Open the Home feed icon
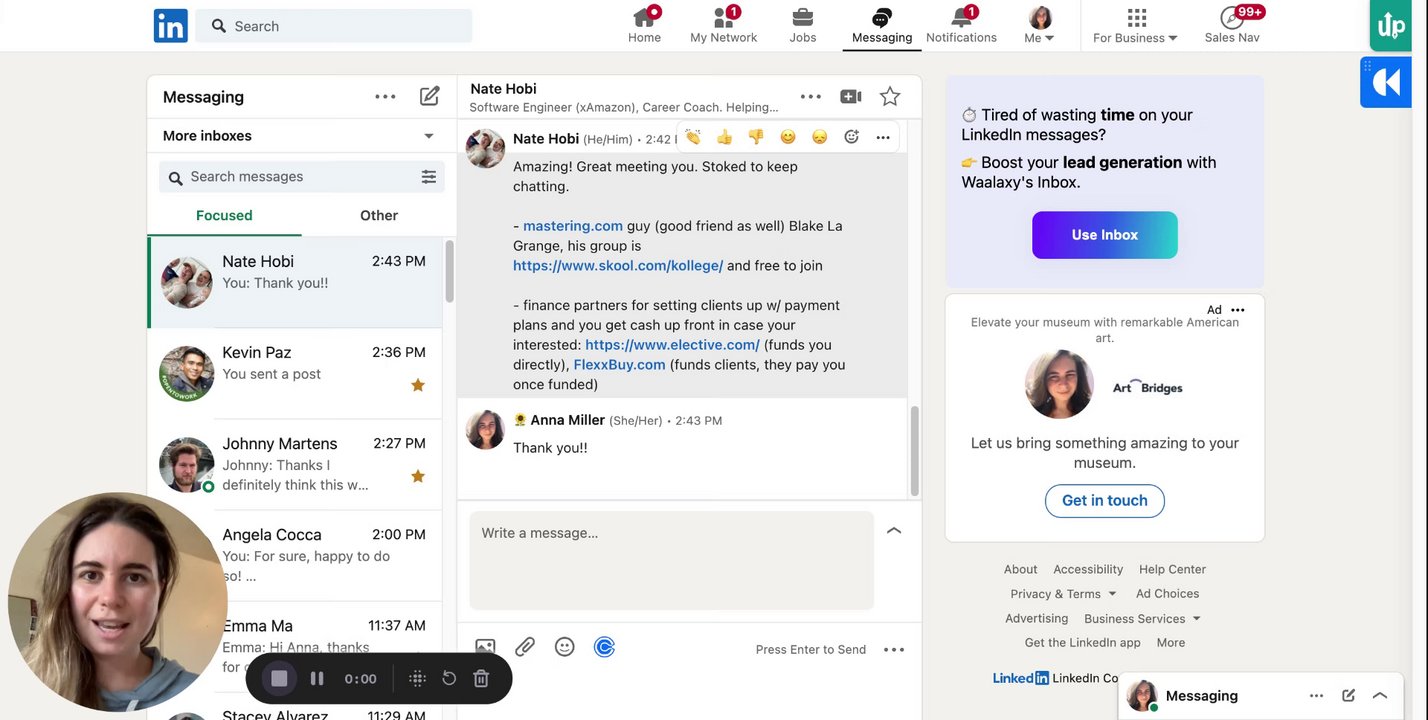This screenshot has width=1428, height=720. pyautogui.click(x=645, y=18)
